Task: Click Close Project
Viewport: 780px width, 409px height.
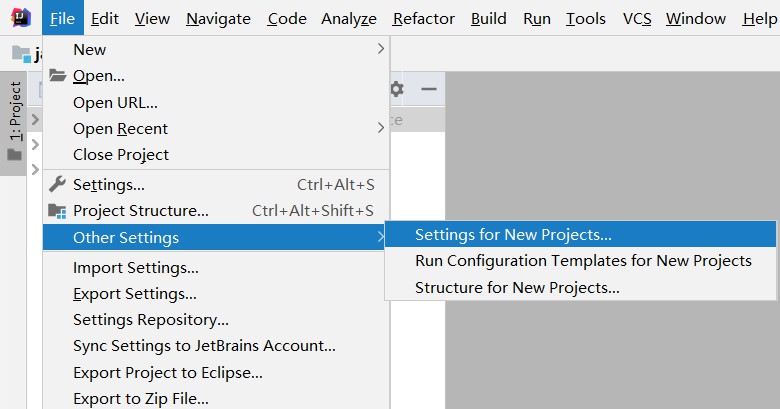Action: [x=121, y=155]
